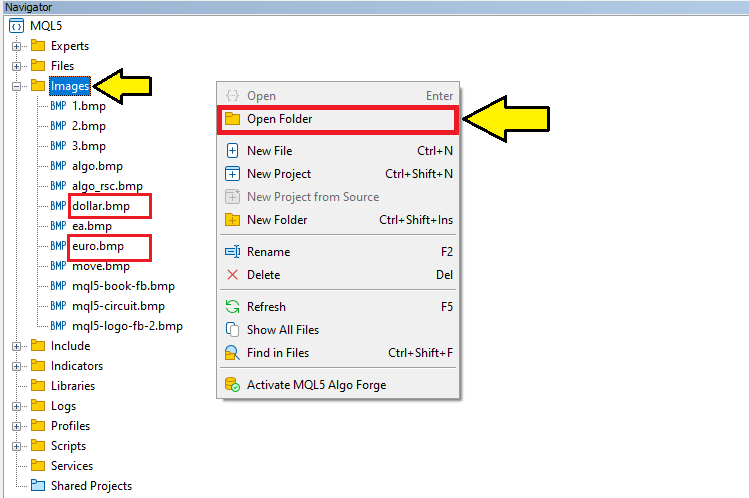Select mql5-book-fb.bmp file

123,286
